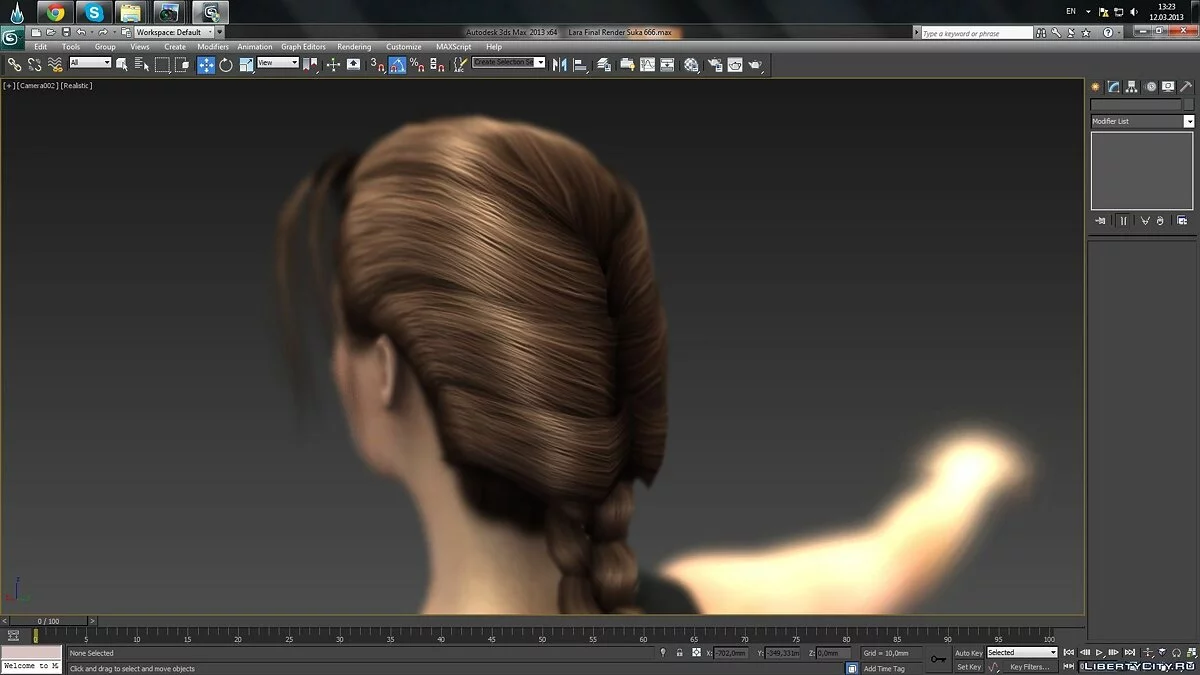Enable Auto Key animation mode
Viewport: 1200px width, 675px height.
point(968,653)
